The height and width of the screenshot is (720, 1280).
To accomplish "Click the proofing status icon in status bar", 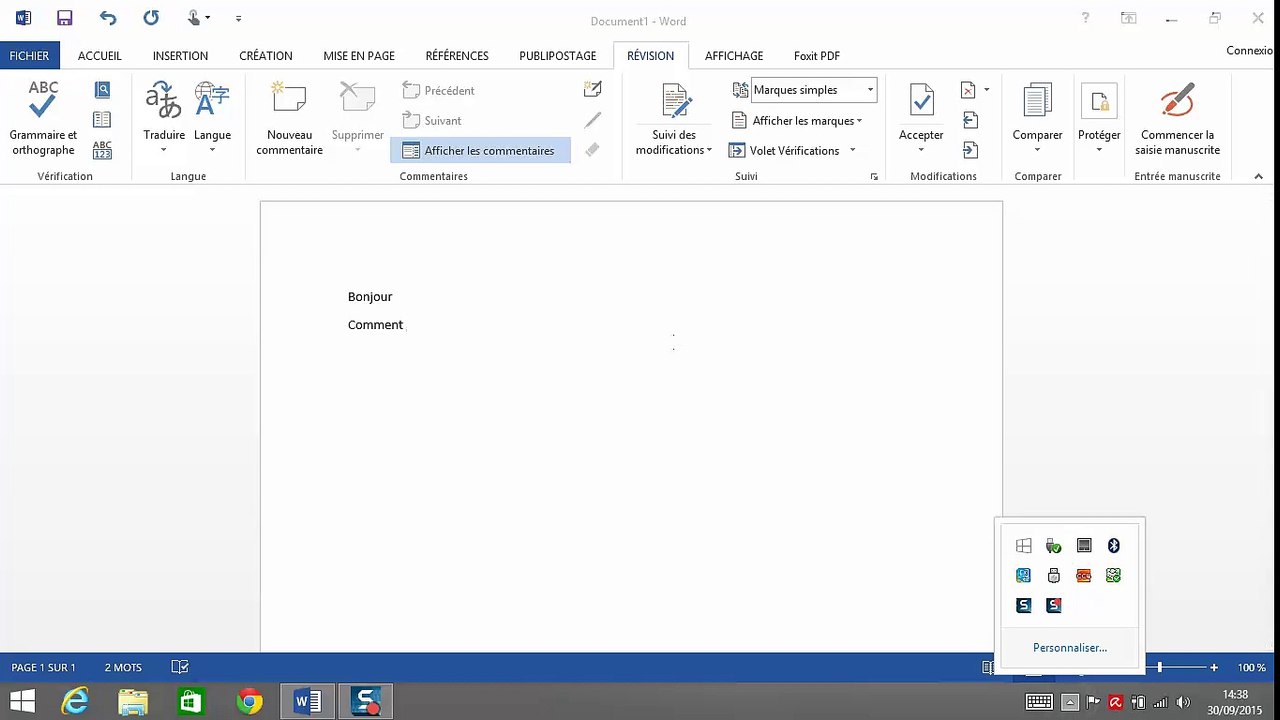I will [180, 667].
